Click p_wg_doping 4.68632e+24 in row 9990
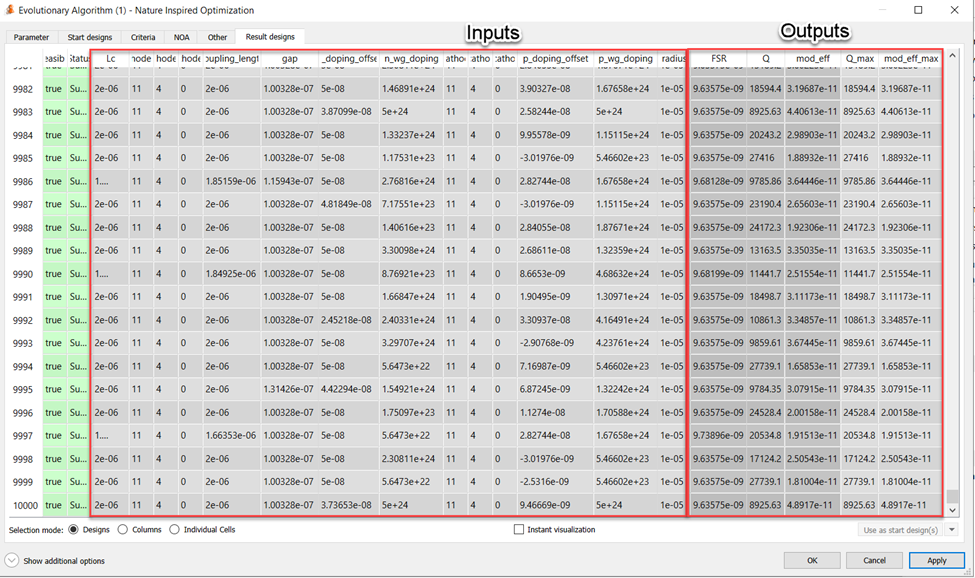Screen dimensions: 975x578 tap(625, 274)
